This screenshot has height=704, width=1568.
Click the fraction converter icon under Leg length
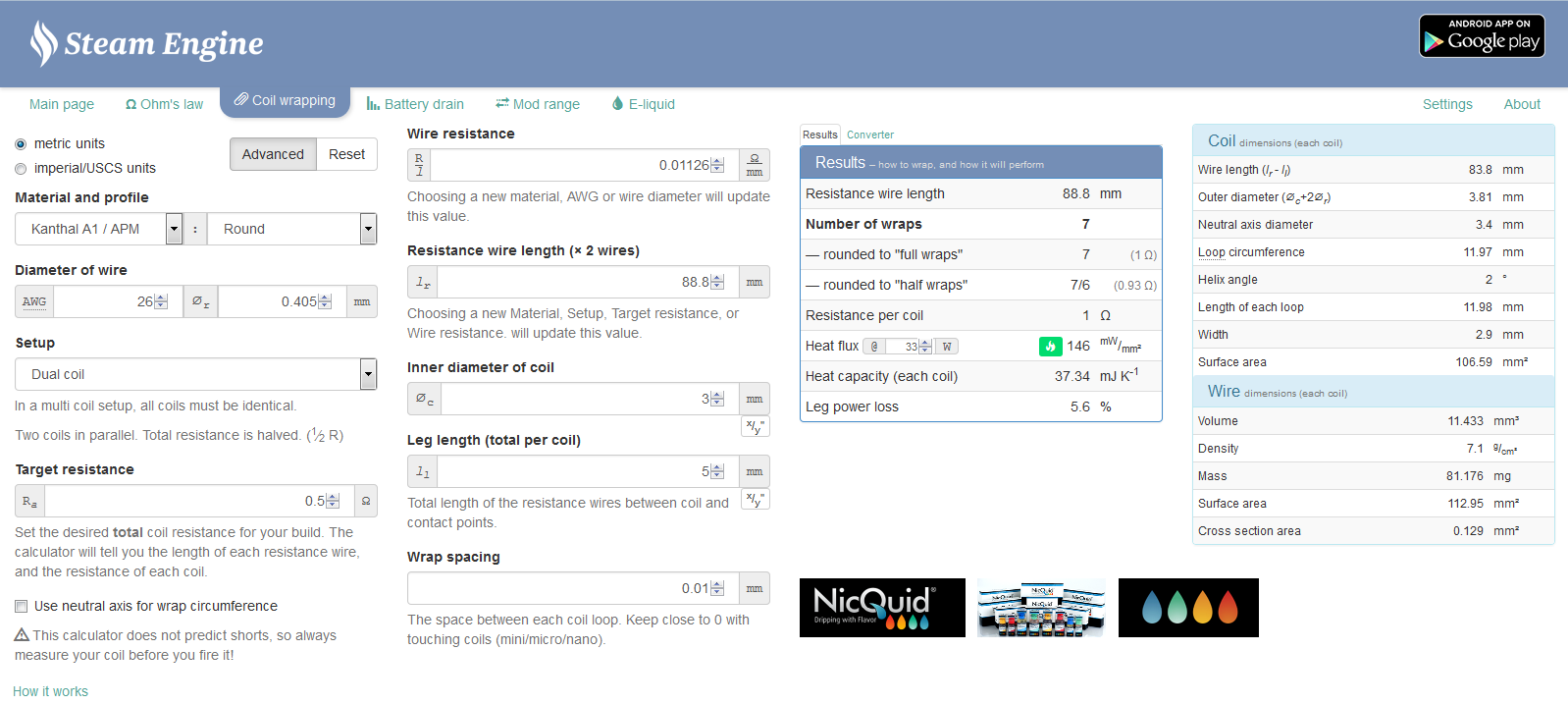(x=755, y=499)
